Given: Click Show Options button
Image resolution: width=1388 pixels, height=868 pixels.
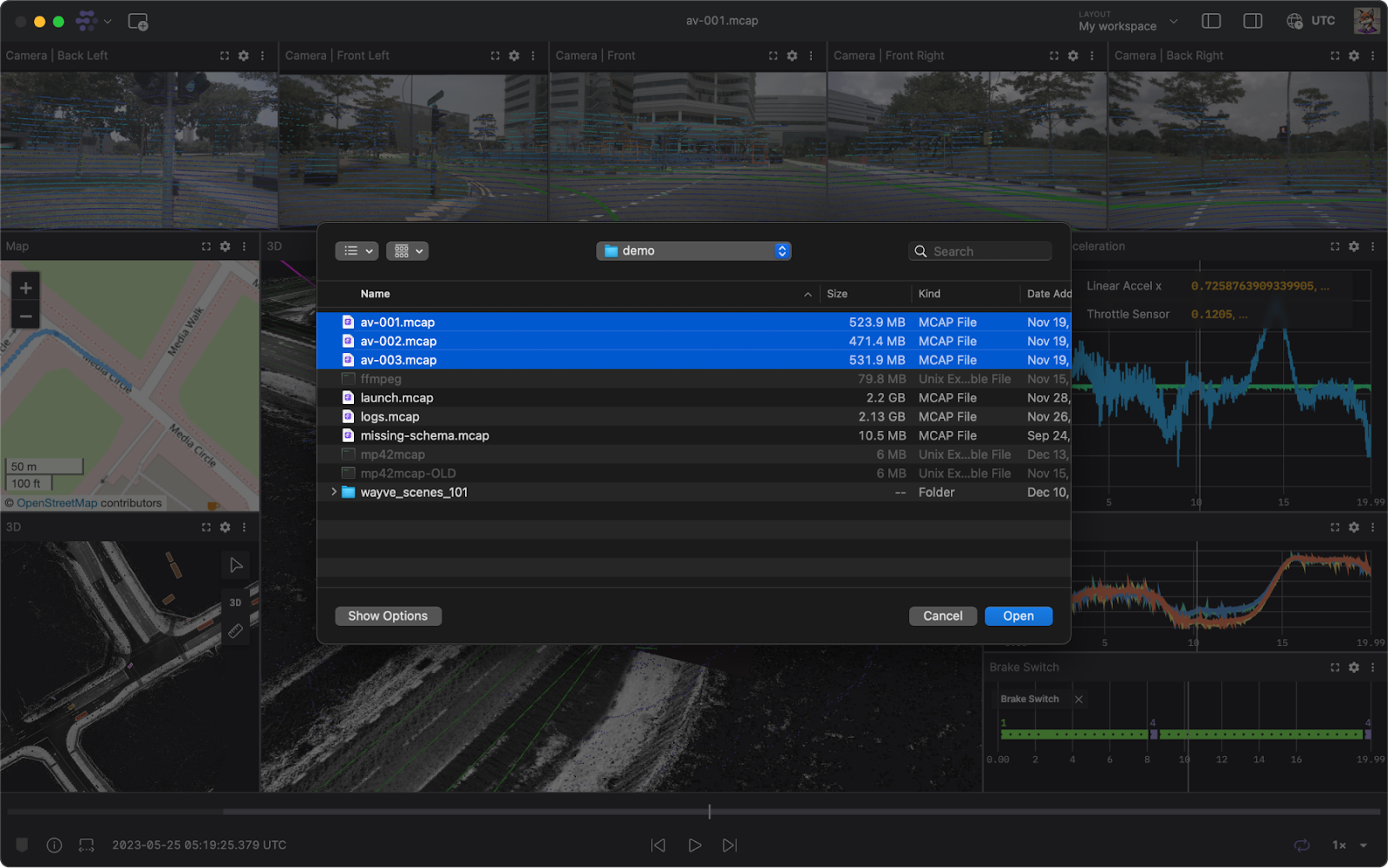Looking at the screenshot, I should click(388, 616).
